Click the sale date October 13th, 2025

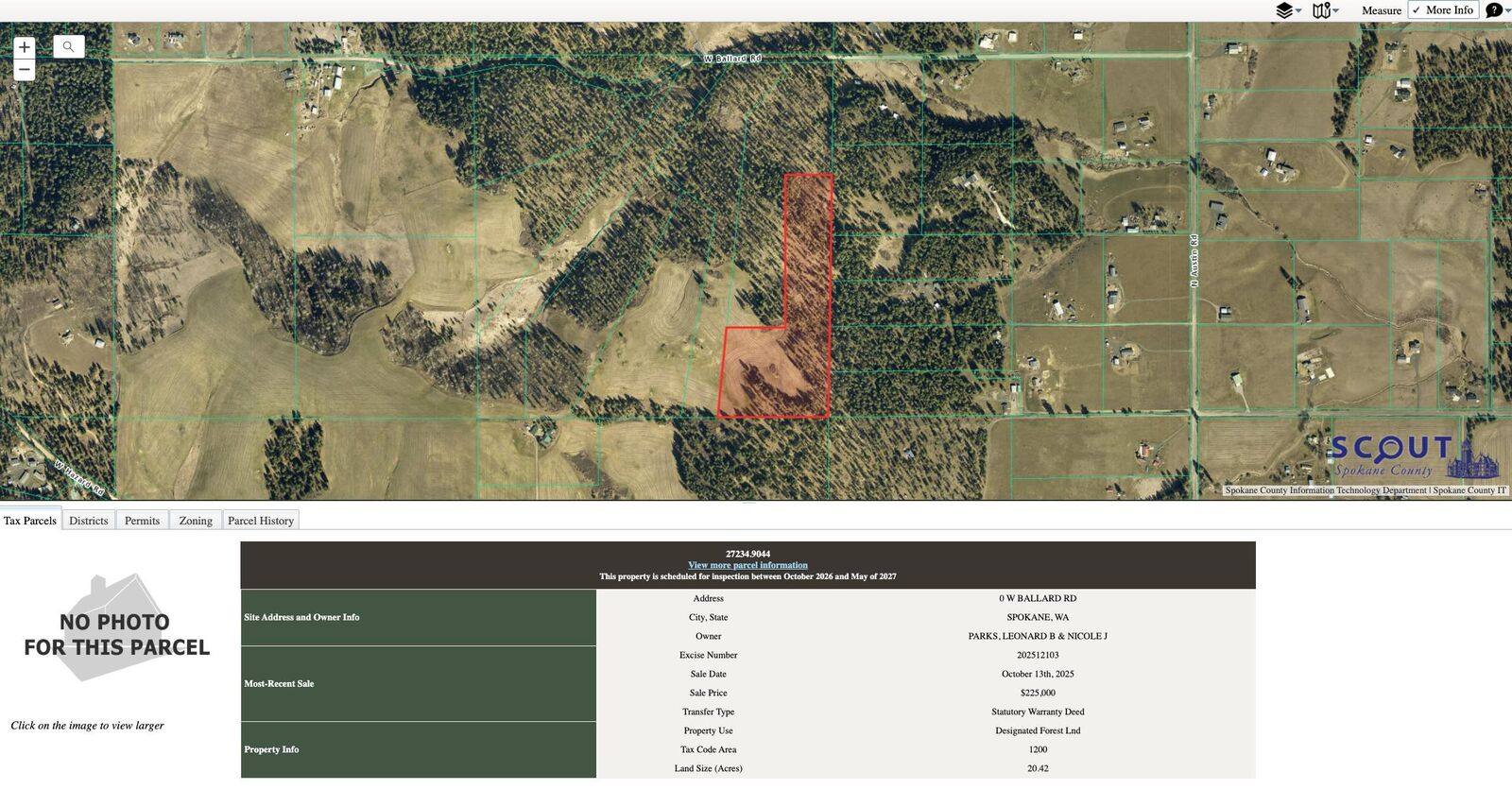(x=1038, y=674)
